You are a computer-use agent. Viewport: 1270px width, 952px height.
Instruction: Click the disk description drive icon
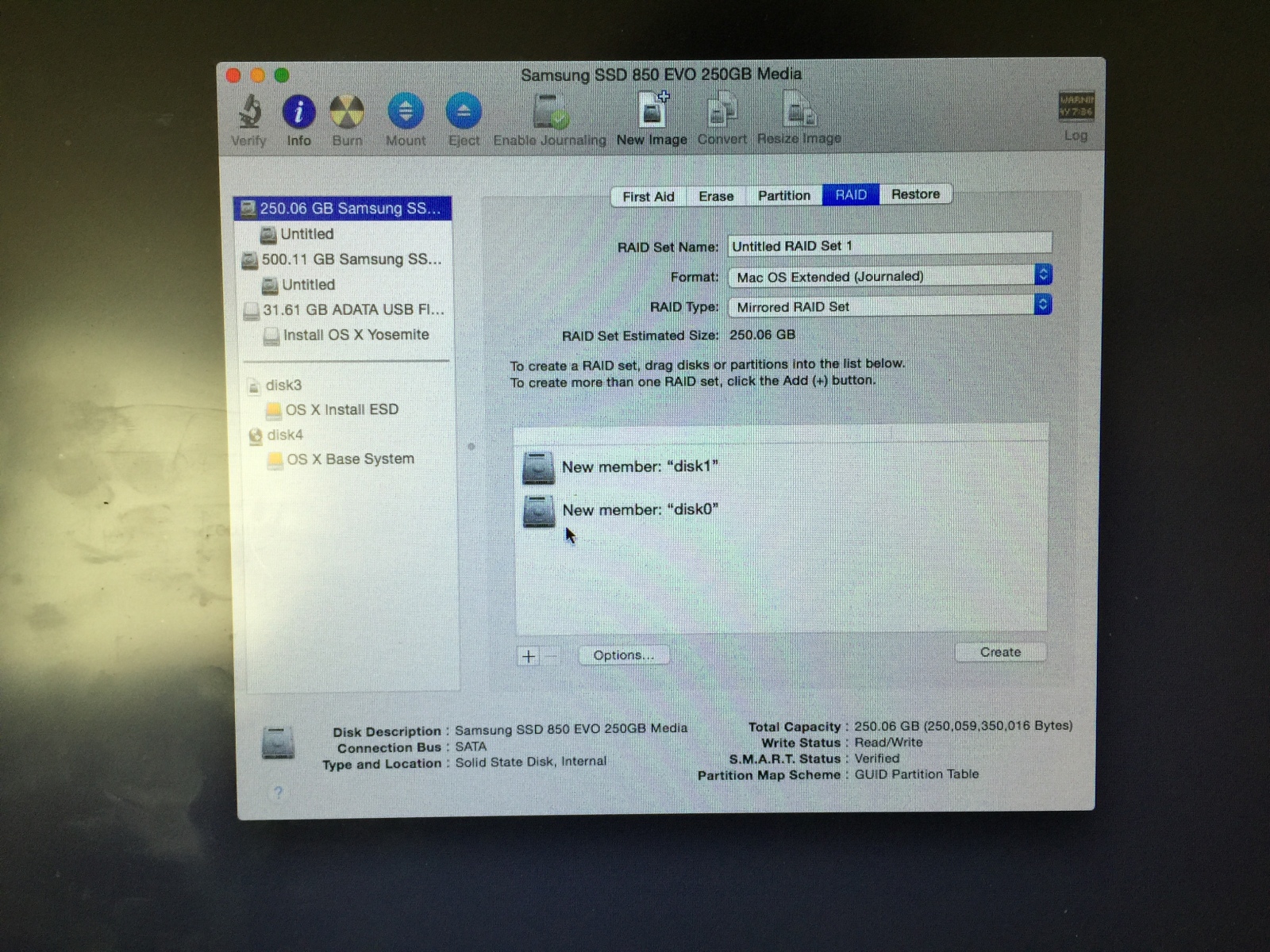click(x=278, y=744)
